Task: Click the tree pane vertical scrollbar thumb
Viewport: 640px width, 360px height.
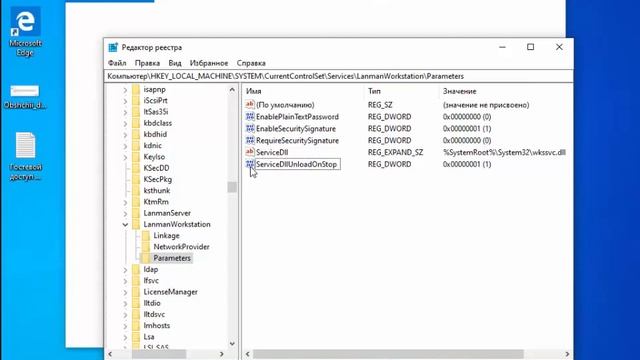Action: (x=232, y=187)
